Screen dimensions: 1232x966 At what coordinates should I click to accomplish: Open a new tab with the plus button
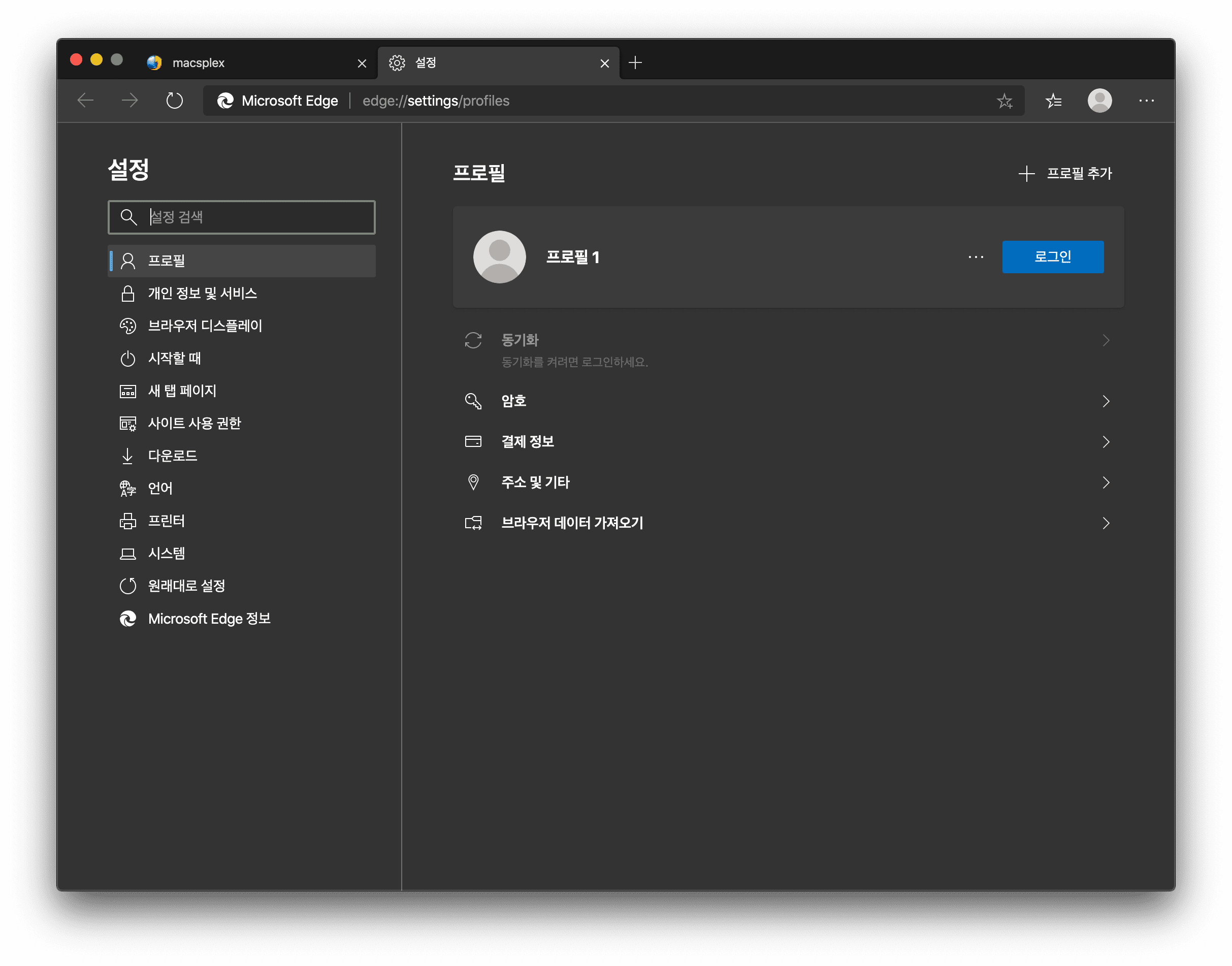click(x=635, y=63)
